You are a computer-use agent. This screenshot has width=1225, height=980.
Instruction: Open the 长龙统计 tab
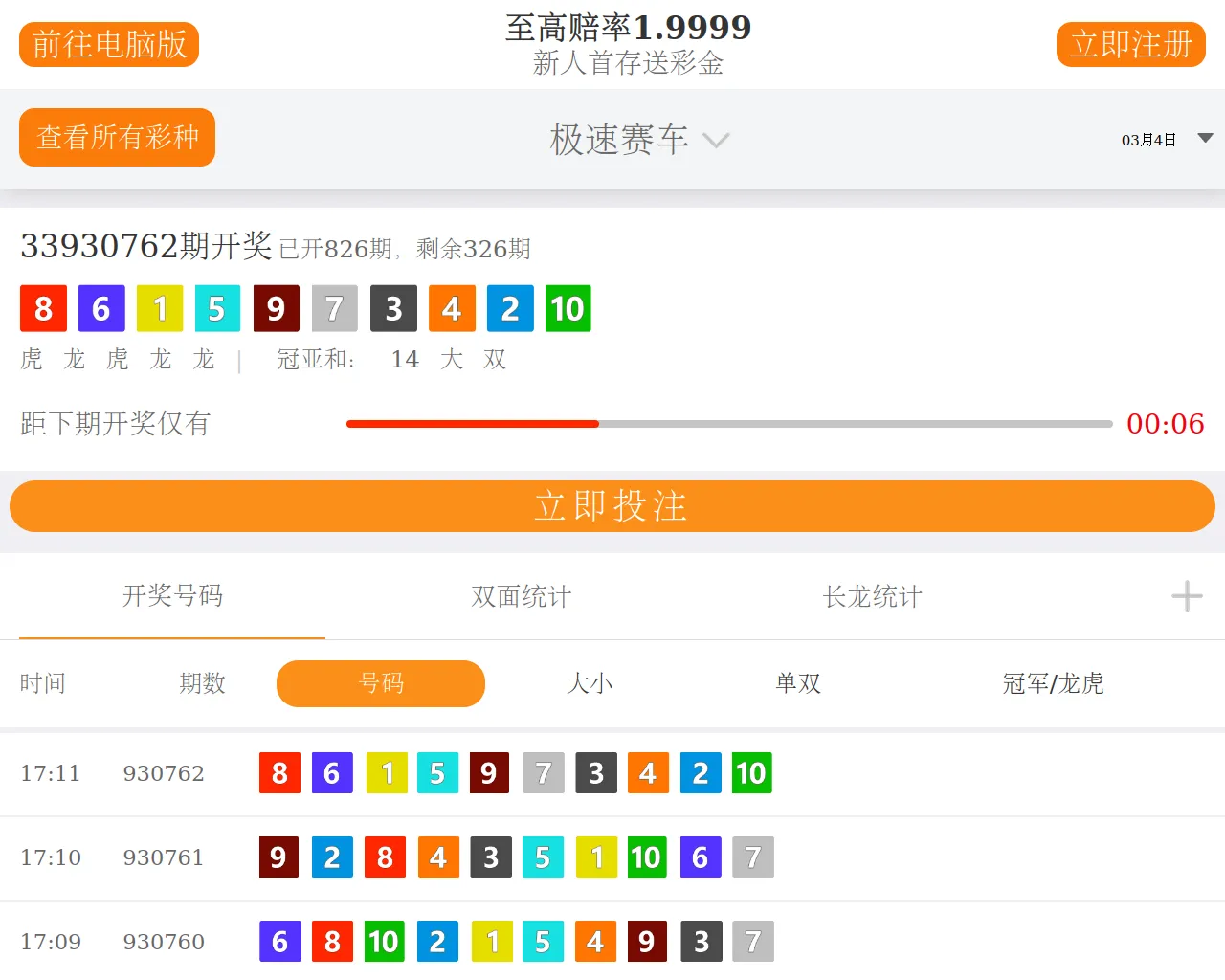coord(872,596)
